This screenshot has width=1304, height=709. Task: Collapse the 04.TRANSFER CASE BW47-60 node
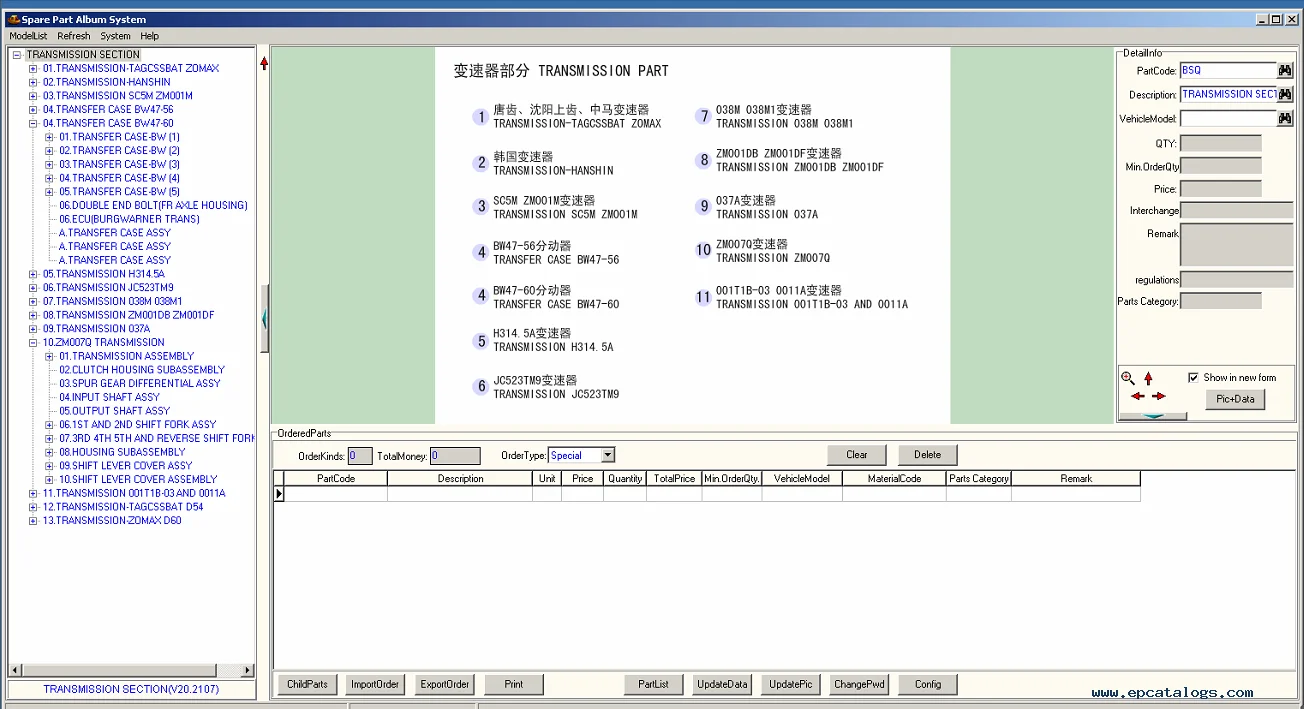(x=33, y=124)
